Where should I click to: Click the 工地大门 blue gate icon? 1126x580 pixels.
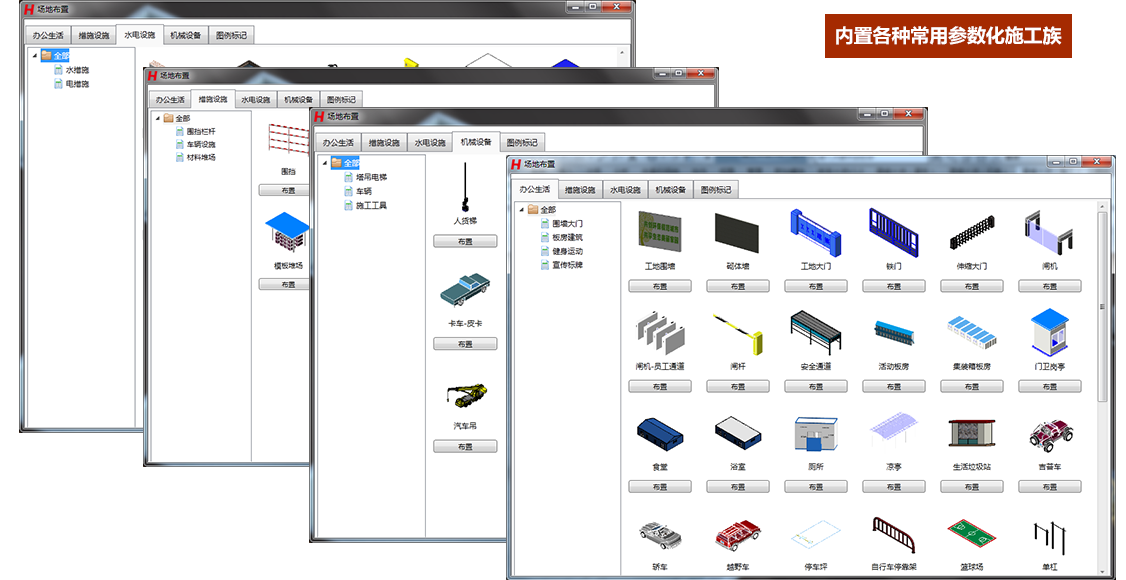tap(815, 233)
